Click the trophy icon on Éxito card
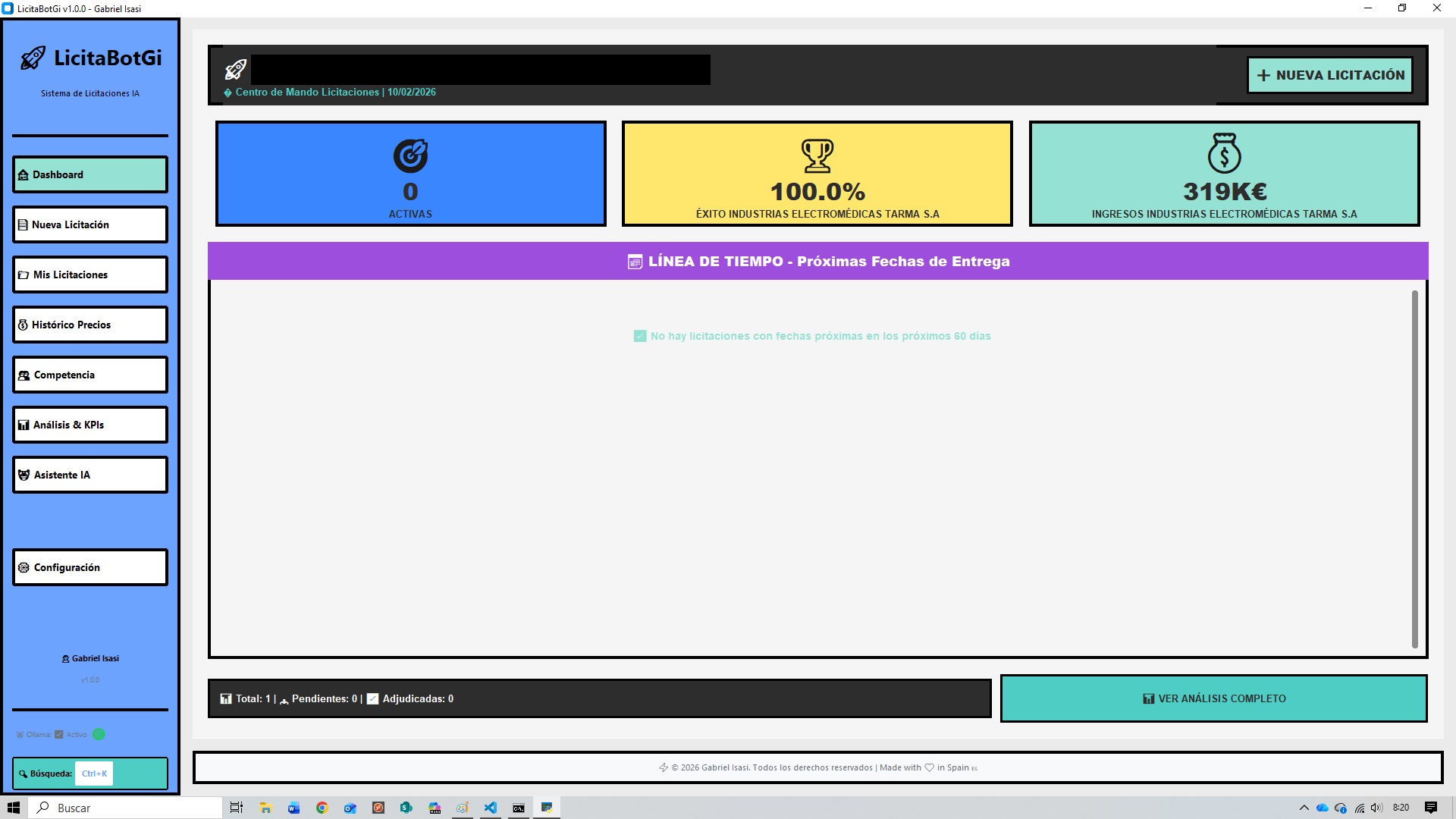The height and width of the screenshot is (819, 1456). click(817, 155)
